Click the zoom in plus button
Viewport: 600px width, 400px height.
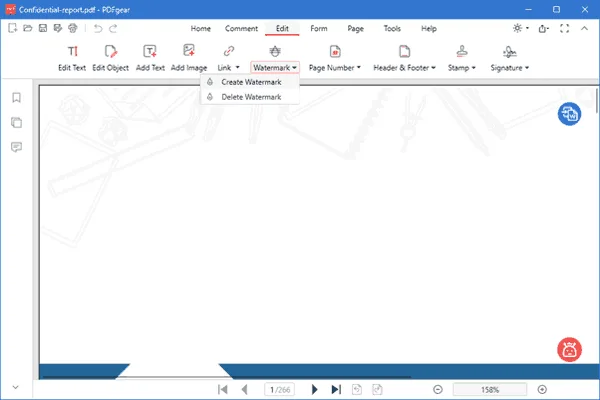coord(542,389)
